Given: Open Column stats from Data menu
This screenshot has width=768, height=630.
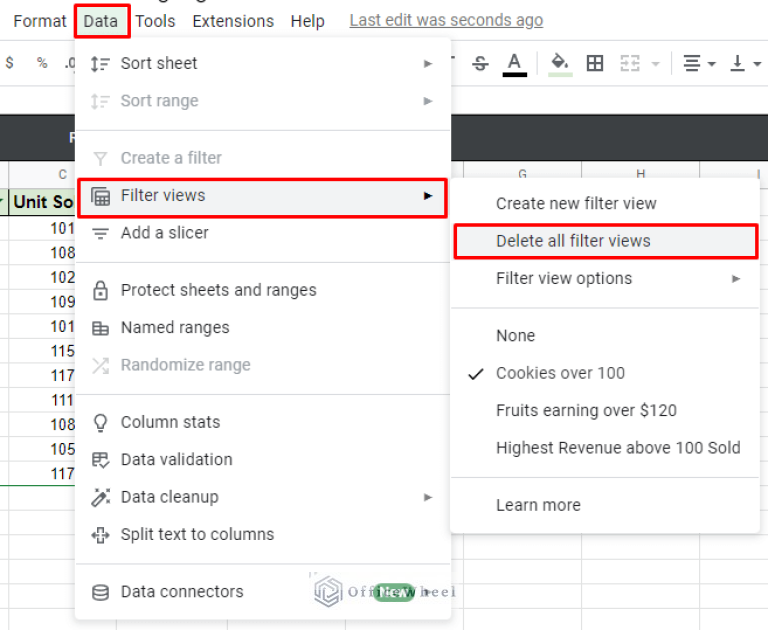Looking at the screenshot, I should pyautogui.click(x=170, y=422).
